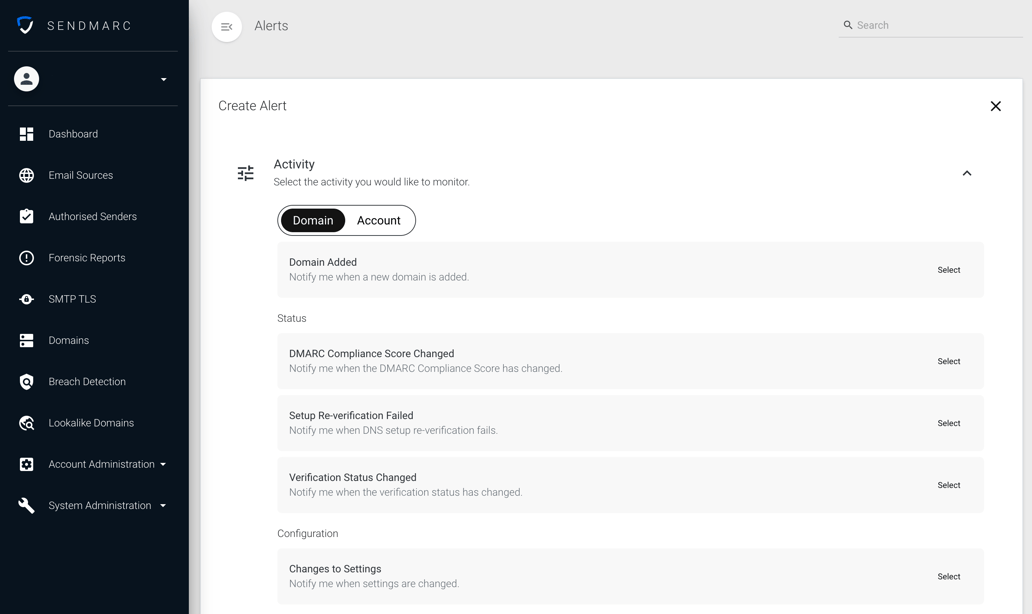1032x614 pixels.
Task: Click "Select the activity you would like to monitor" text
Action: [x=371, y=182]
